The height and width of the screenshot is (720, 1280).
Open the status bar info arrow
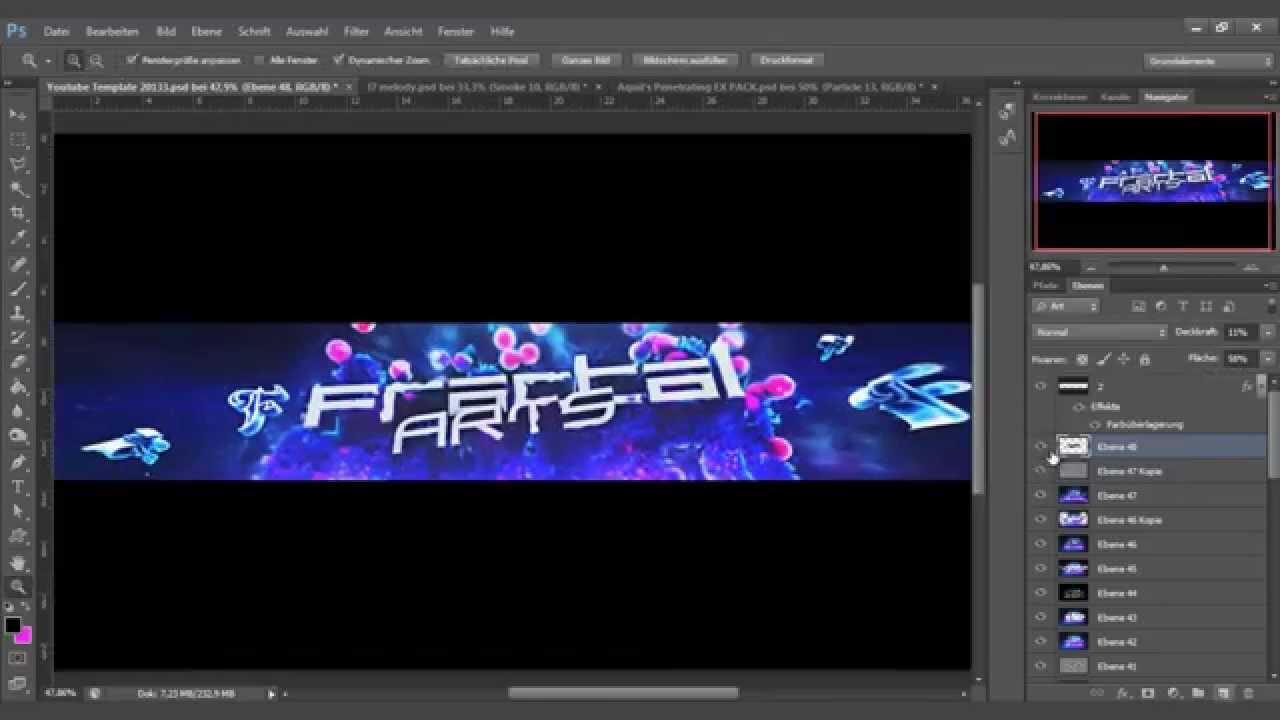pos(272,693)
